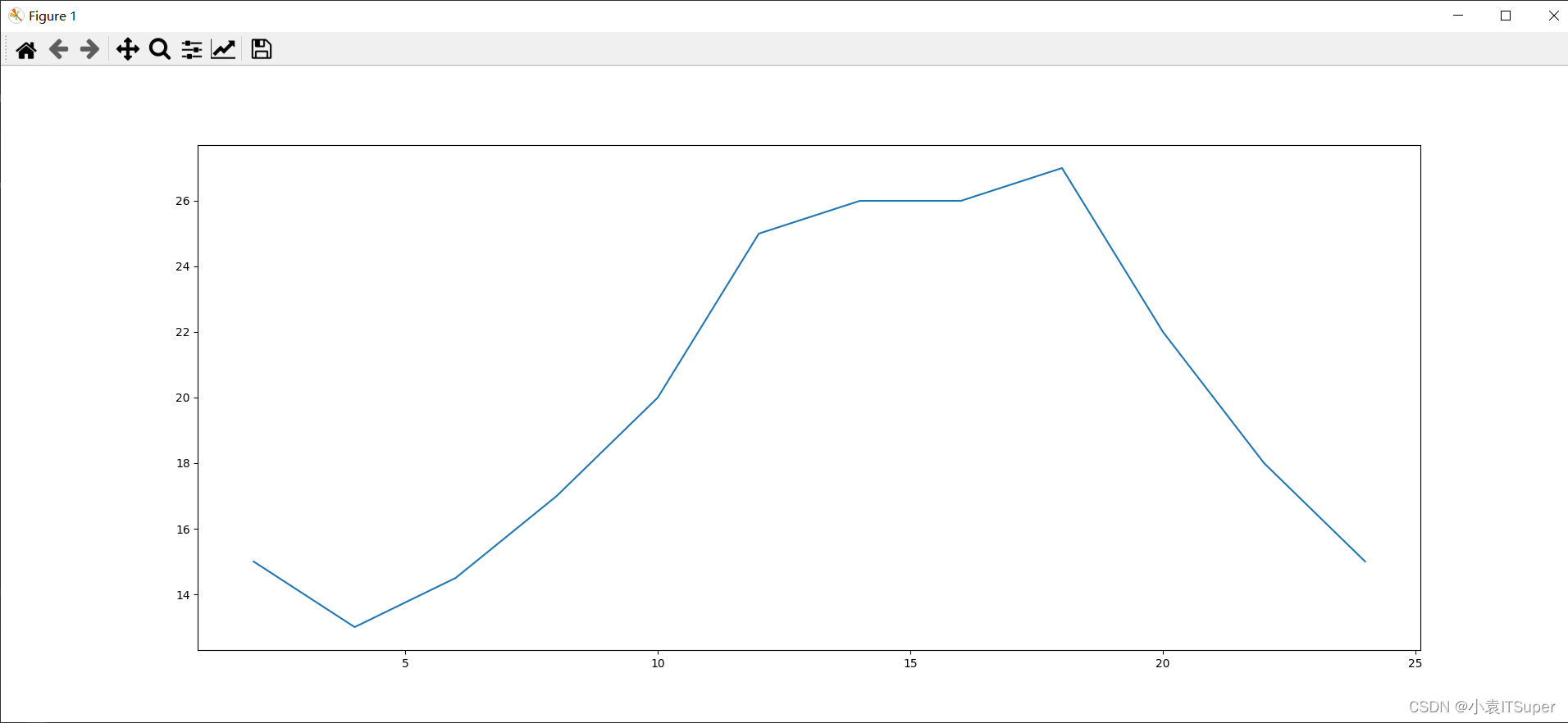Go forward to the next view
This screenshot has height=723, width=1568.
[90, 50]
